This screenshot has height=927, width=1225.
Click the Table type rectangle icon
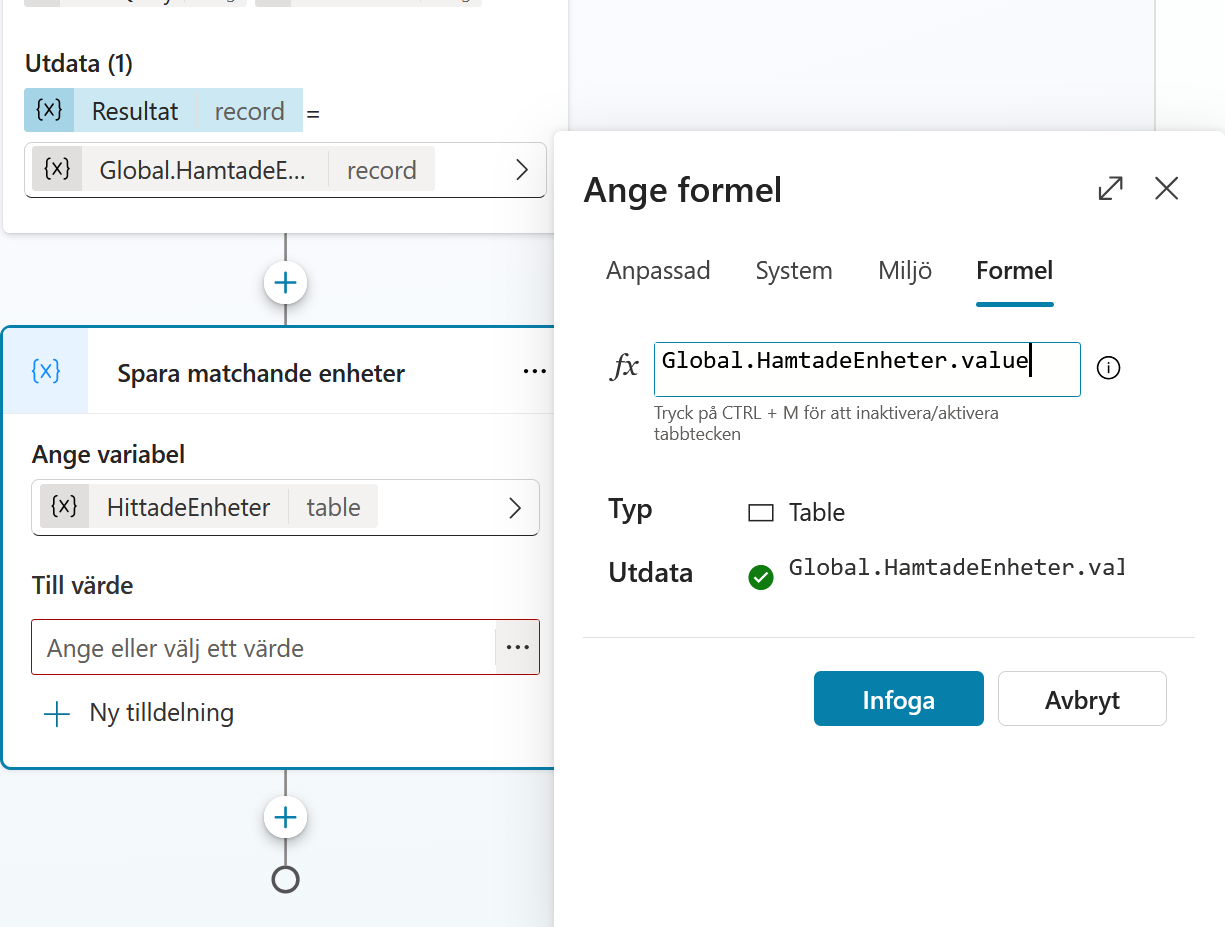[761, 514]
